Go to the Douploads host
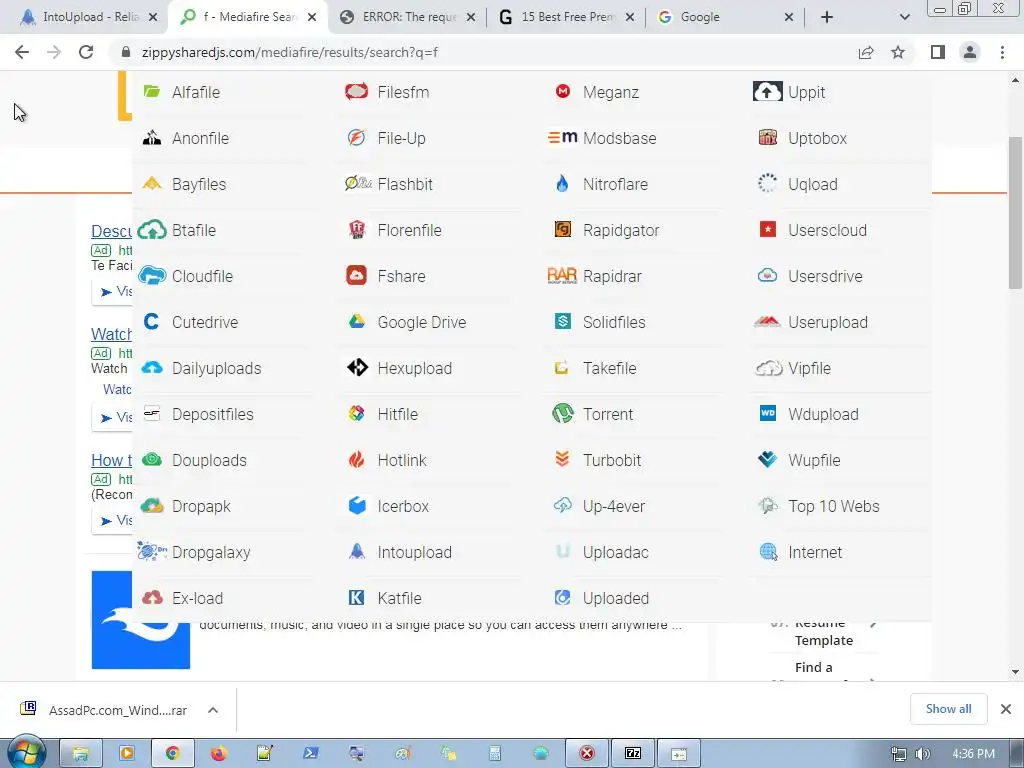 coord(209,460)
